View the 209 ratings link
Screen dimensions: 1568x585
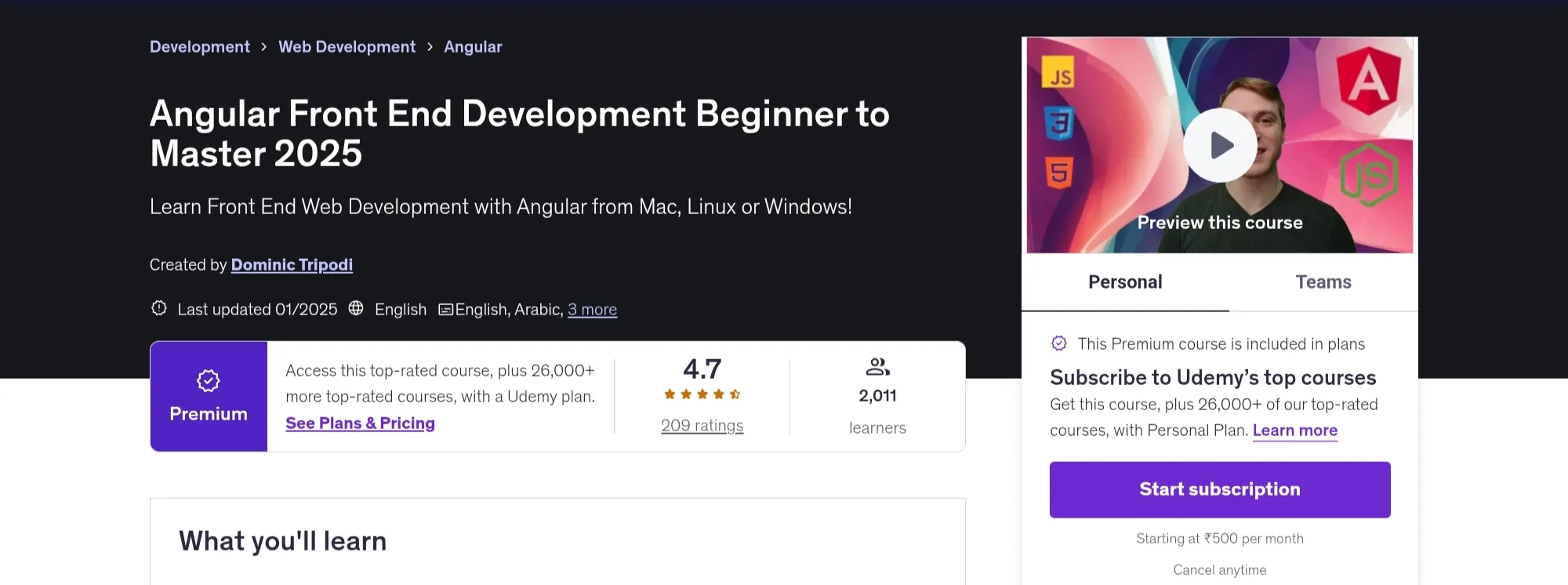tap(702, 426)
